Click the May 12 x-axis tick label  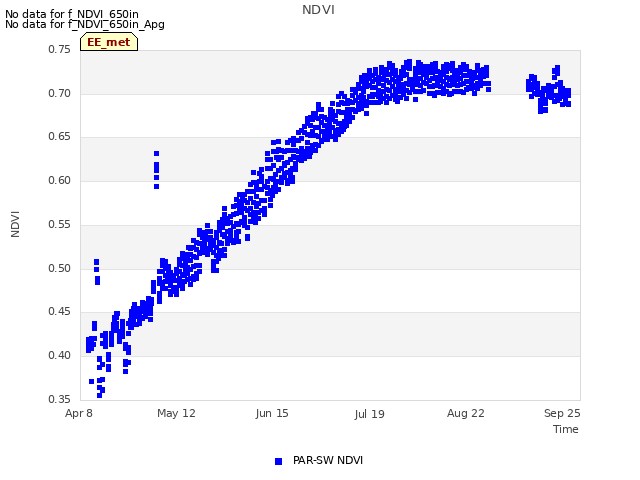tap(176, 413)
